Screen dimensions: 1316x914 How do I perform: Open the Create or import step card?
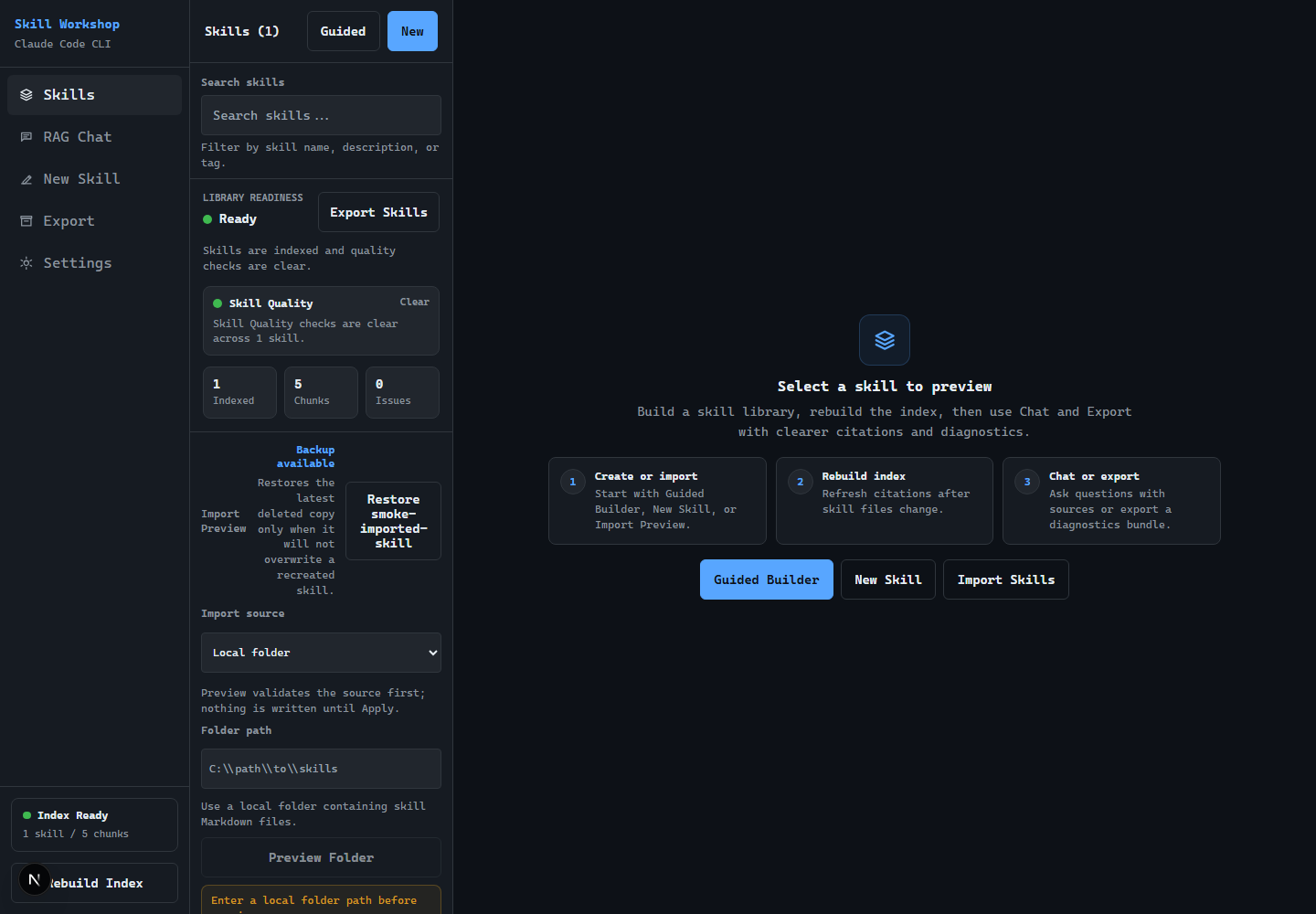pyautogui.click(x=657, y=501)
